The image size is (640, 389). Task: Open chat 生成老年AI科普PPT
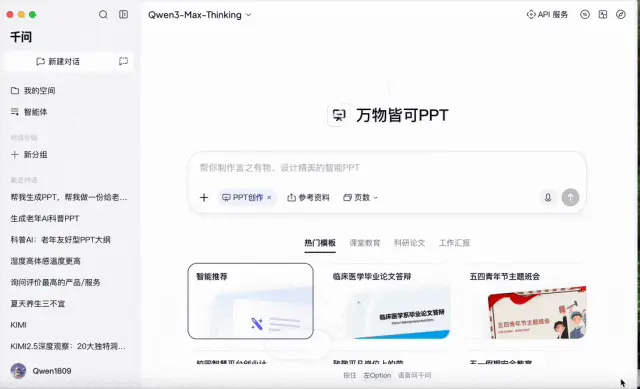click(x=45, y=219)
